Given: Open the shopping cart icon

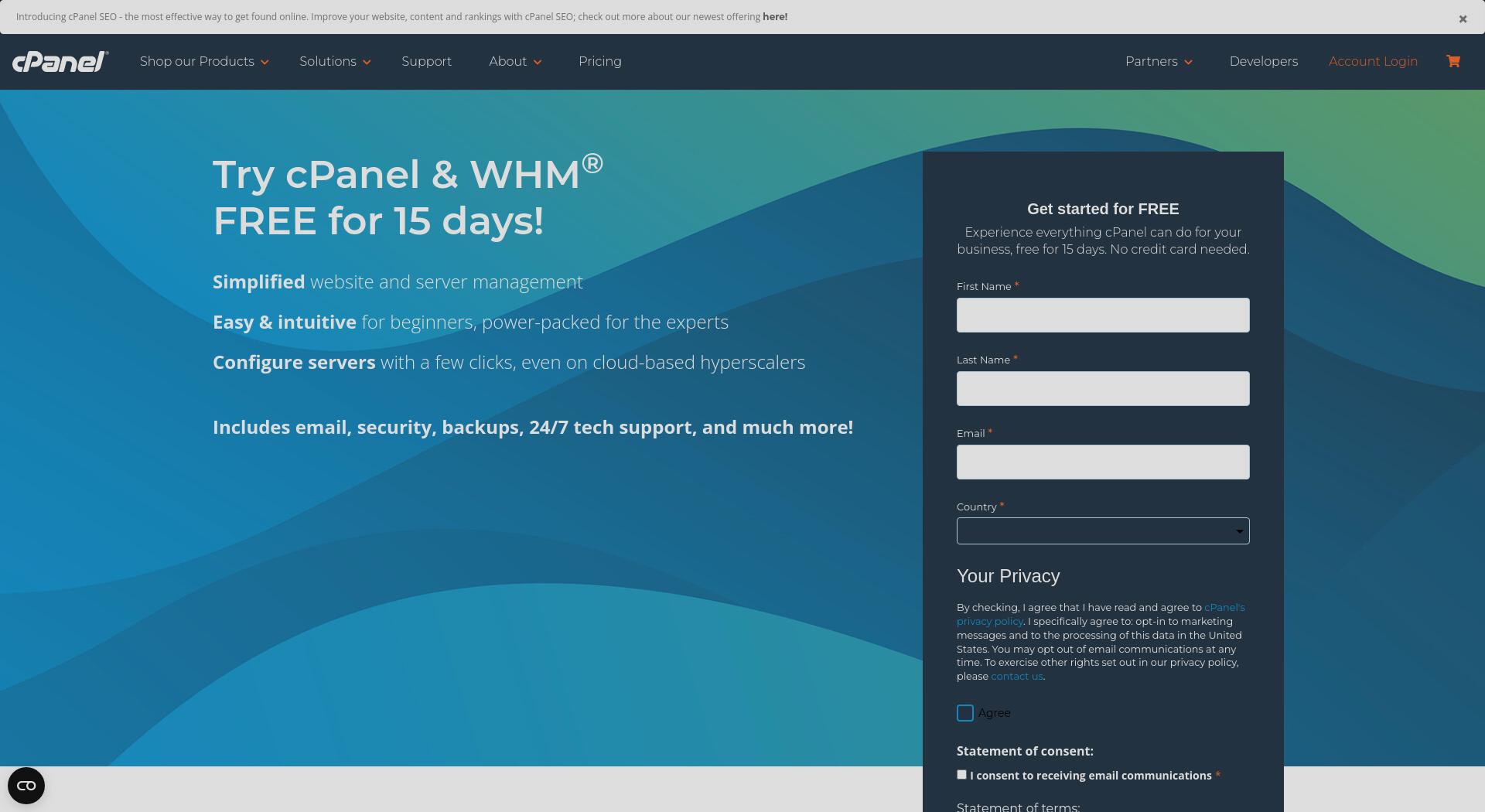Looking at the screenshot, I should (x=1453, y=61).
